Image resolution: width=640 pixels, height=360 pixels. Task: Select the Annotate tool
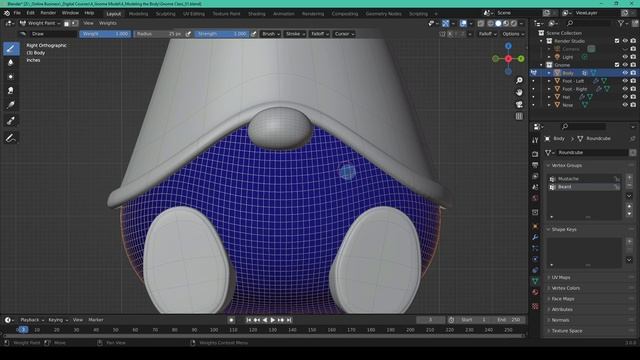(11, 138)
